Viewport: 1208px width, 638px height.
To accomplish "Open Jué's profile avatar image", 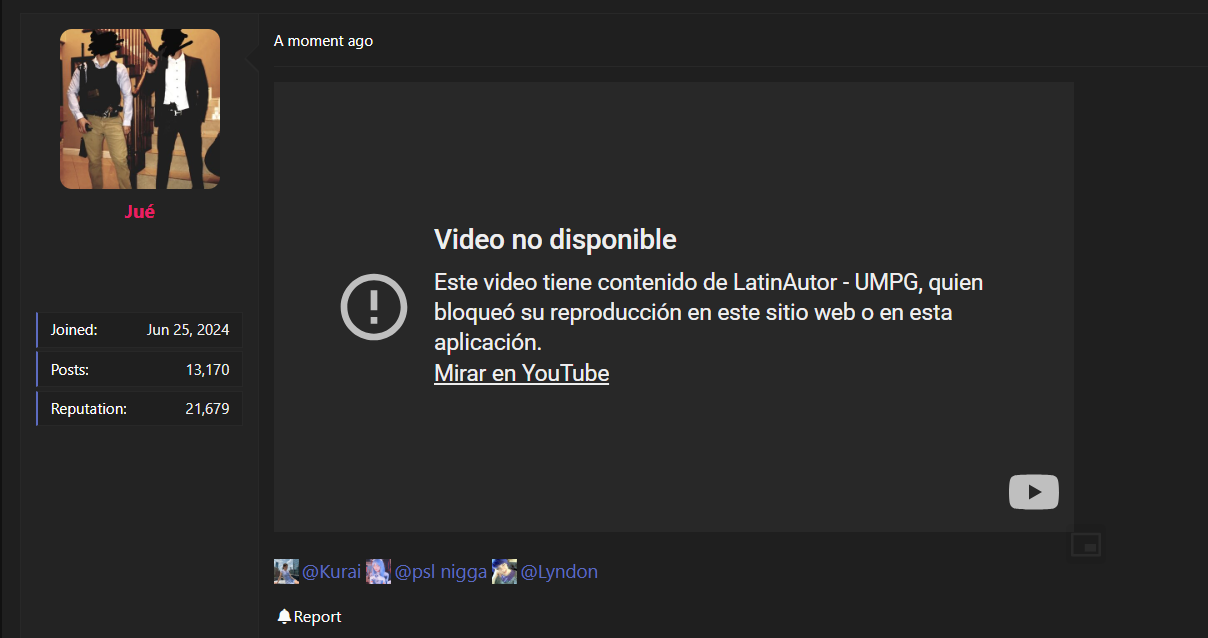I will click(x=140, y=109).
